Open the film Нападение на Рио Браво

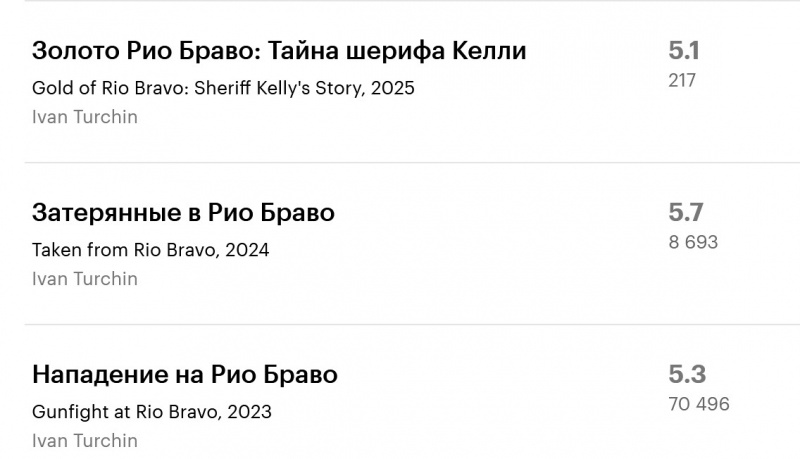click(185, 375)
